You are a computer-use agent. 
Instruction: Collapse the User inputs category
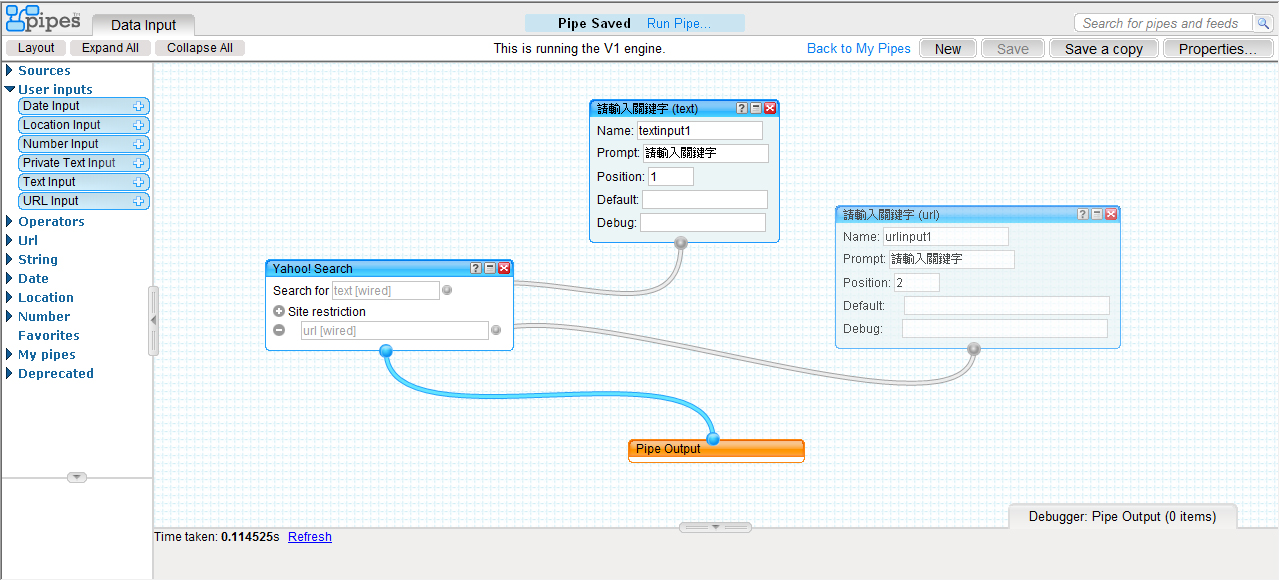pyautogui.click(x=9, y=89)
